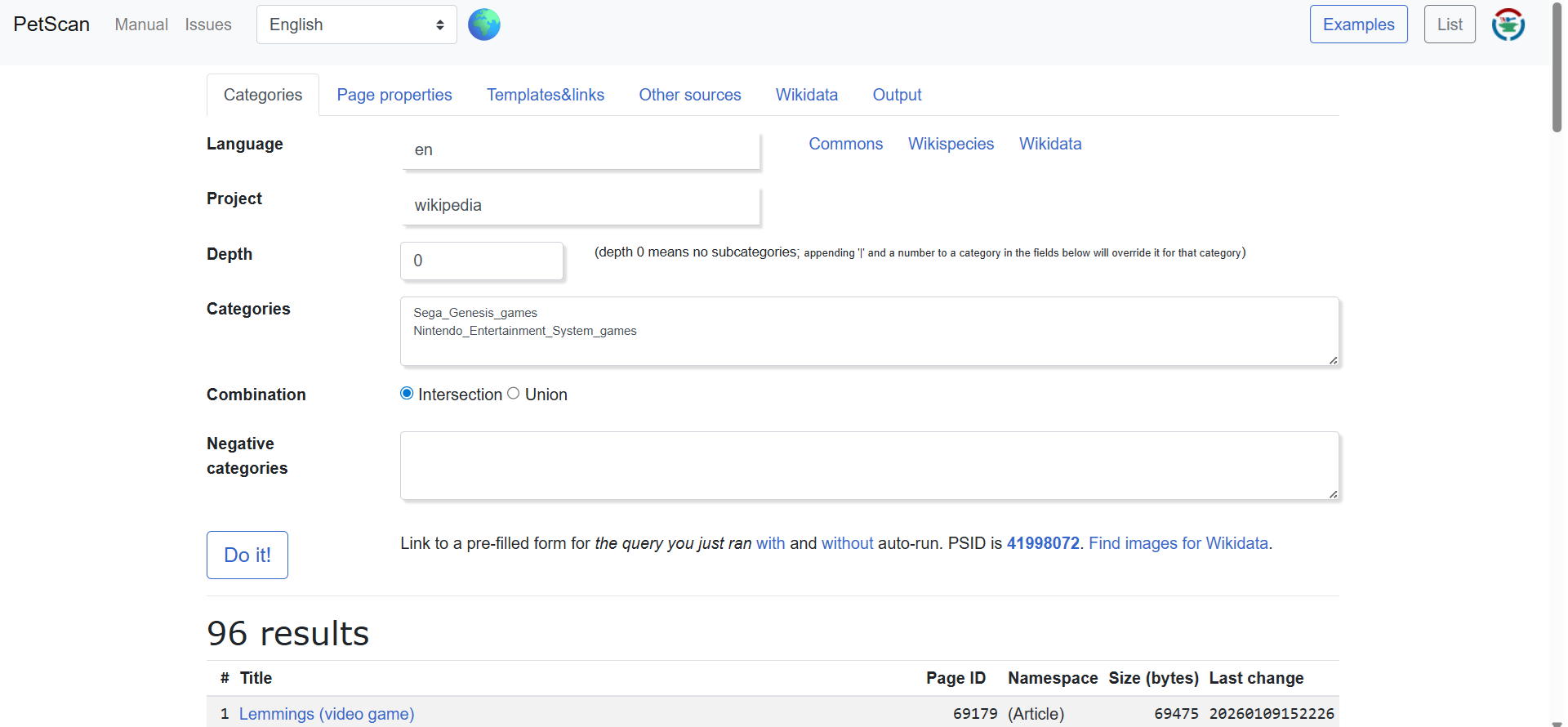The height and width of the screenshot is (727, 1568).
Task: Sort results by Last change column header
Action: (1256, 678)
